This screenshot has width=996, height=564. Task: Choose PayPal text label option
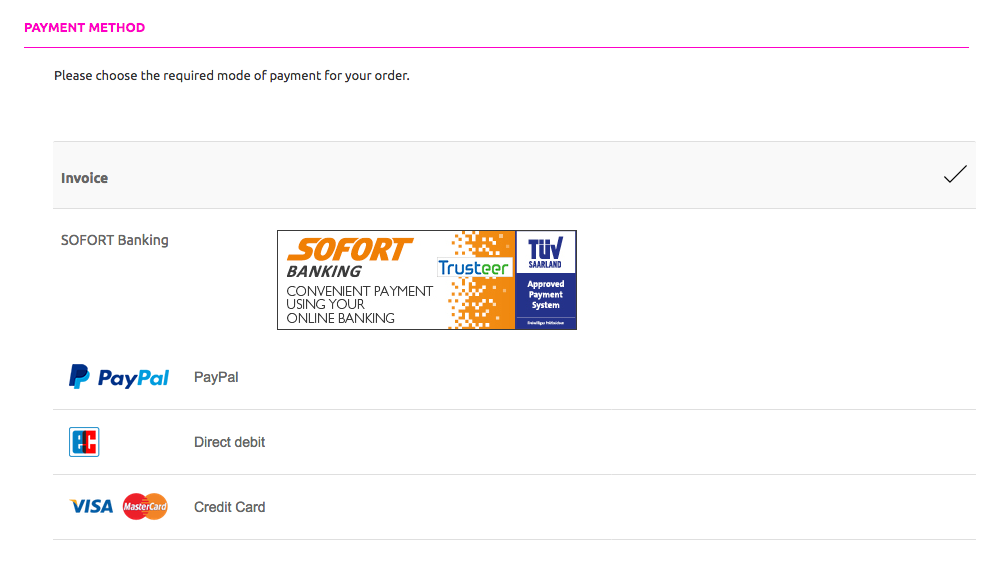[216, 377]
